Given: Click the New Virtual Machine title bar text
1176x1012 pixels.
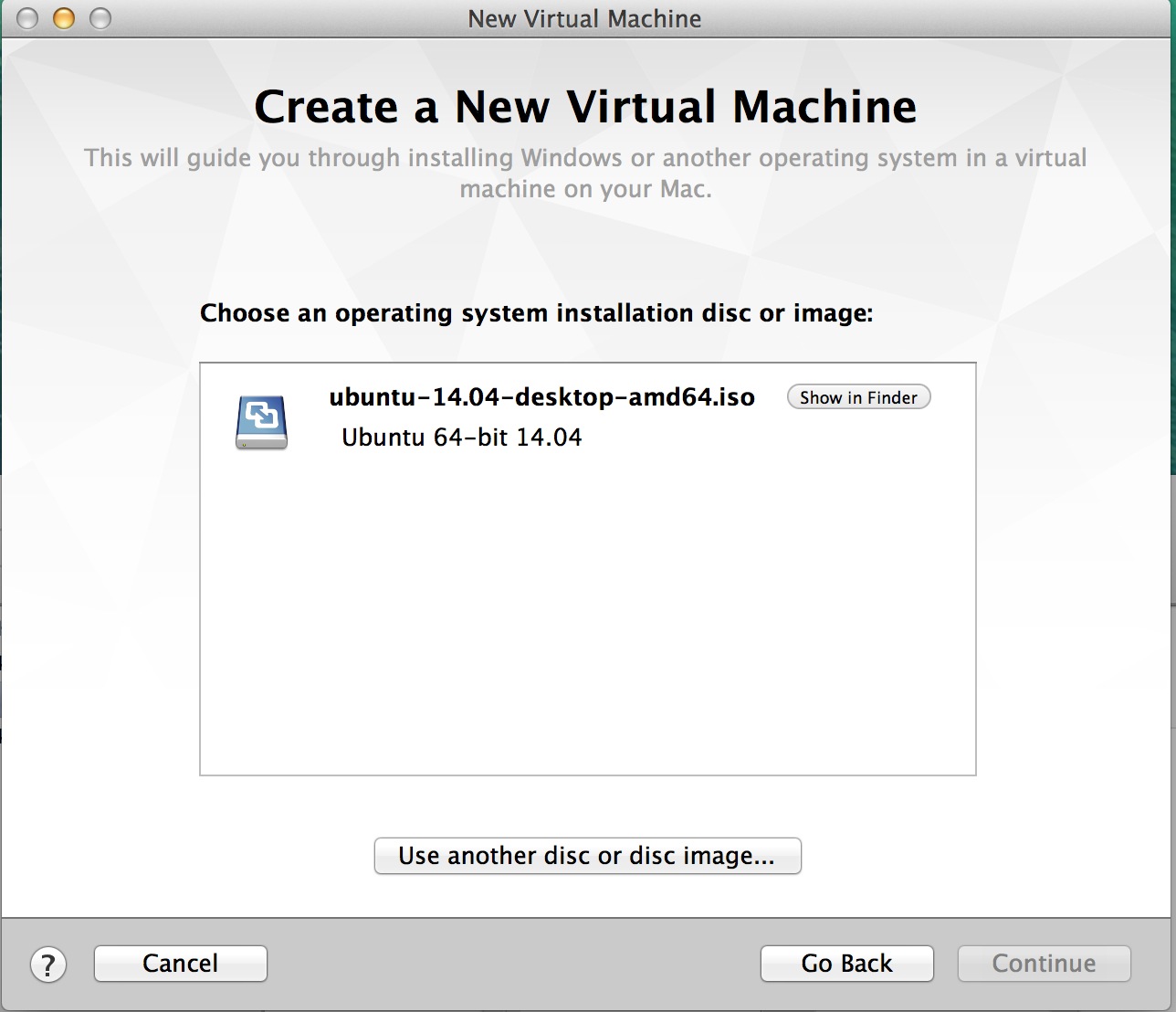Looking at the screenshot, I should 584,18.
